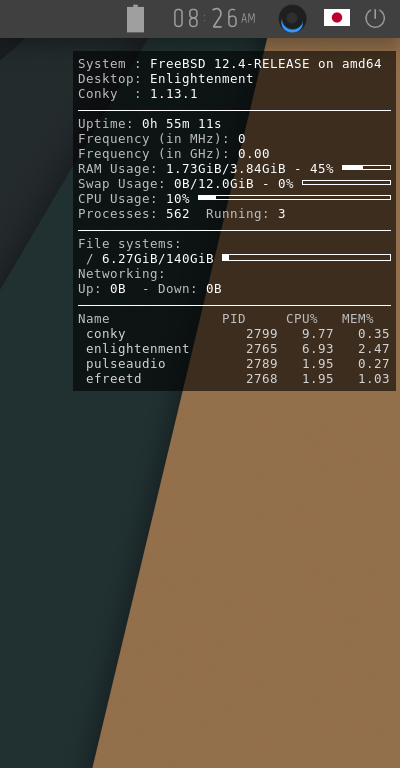Screen dimensions: 400x768
Task: Click PID 2789 in process table
Action: click(262, 364)
